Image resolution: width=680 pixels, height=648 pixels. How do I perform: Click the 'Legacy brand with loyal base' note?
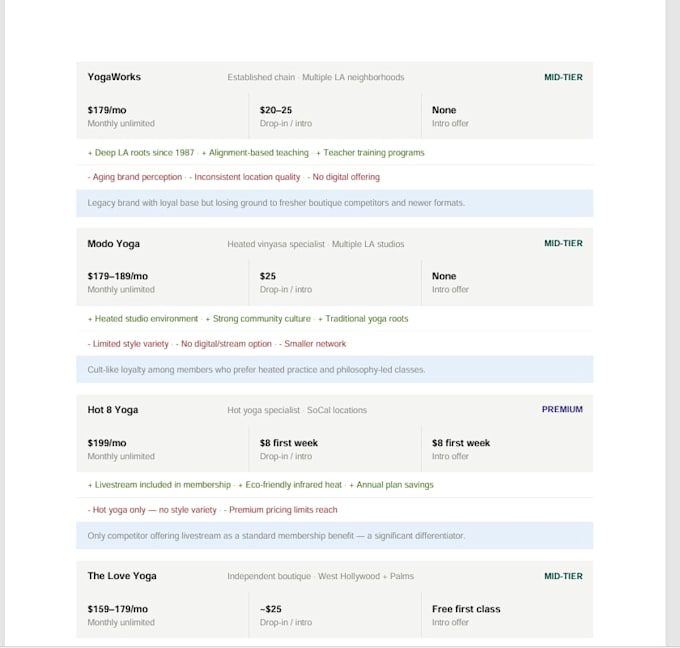335,203
